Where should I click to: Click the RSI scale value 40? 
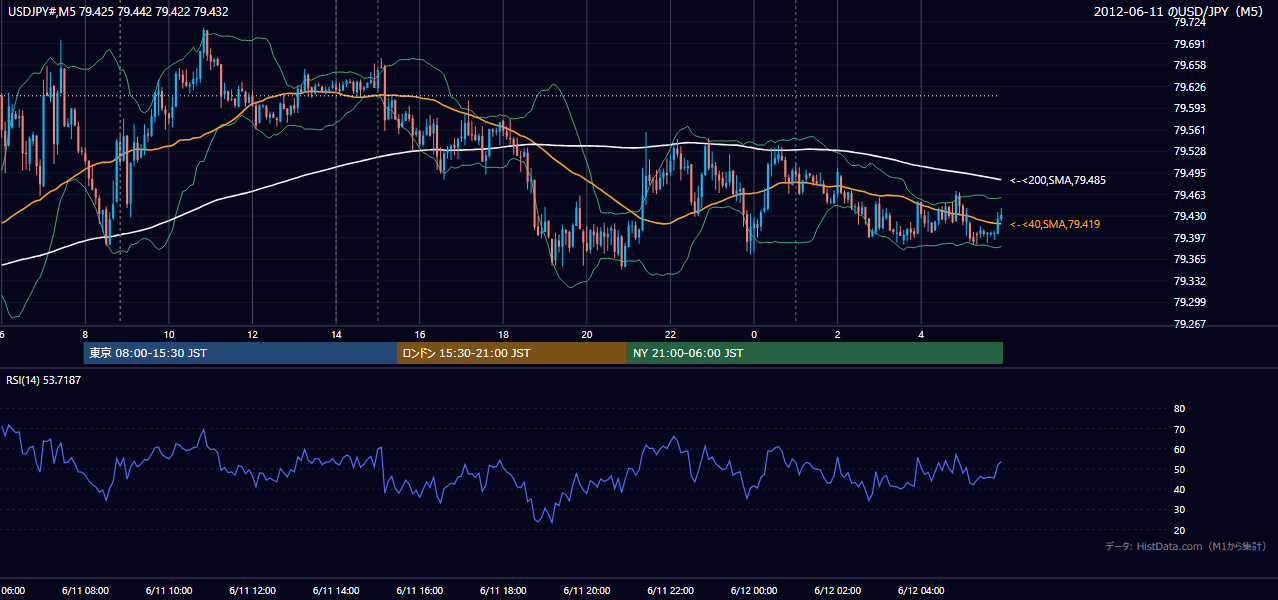click(1179, 489)
